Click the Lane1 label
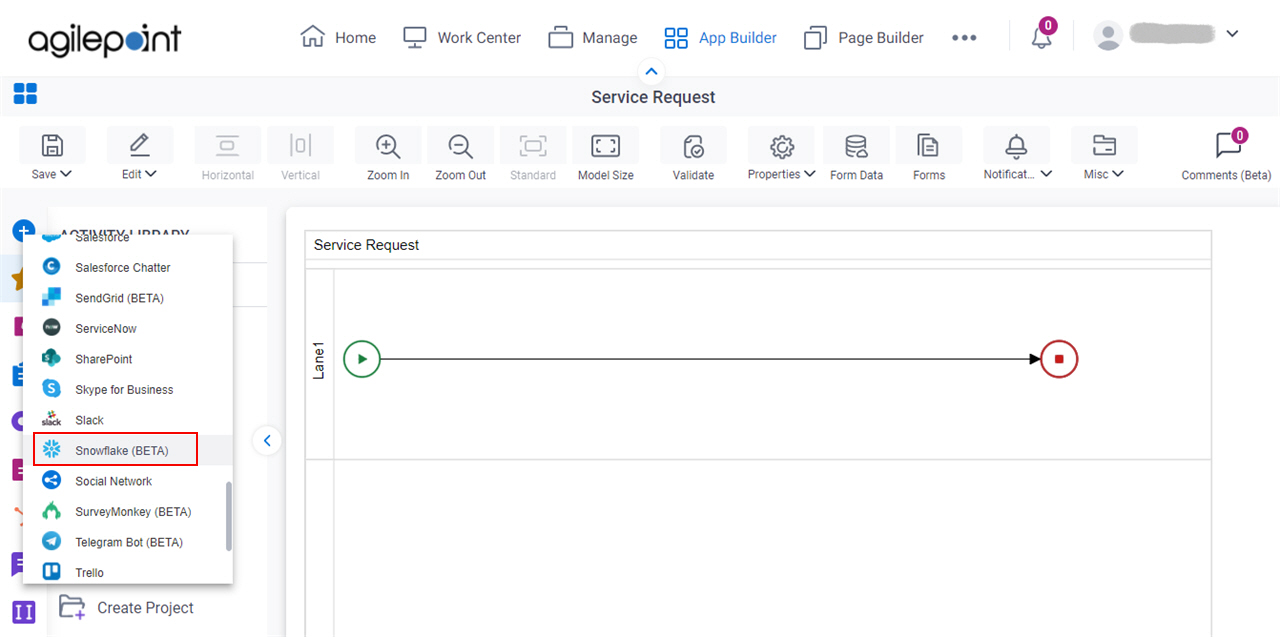 [x=320, y=360]
